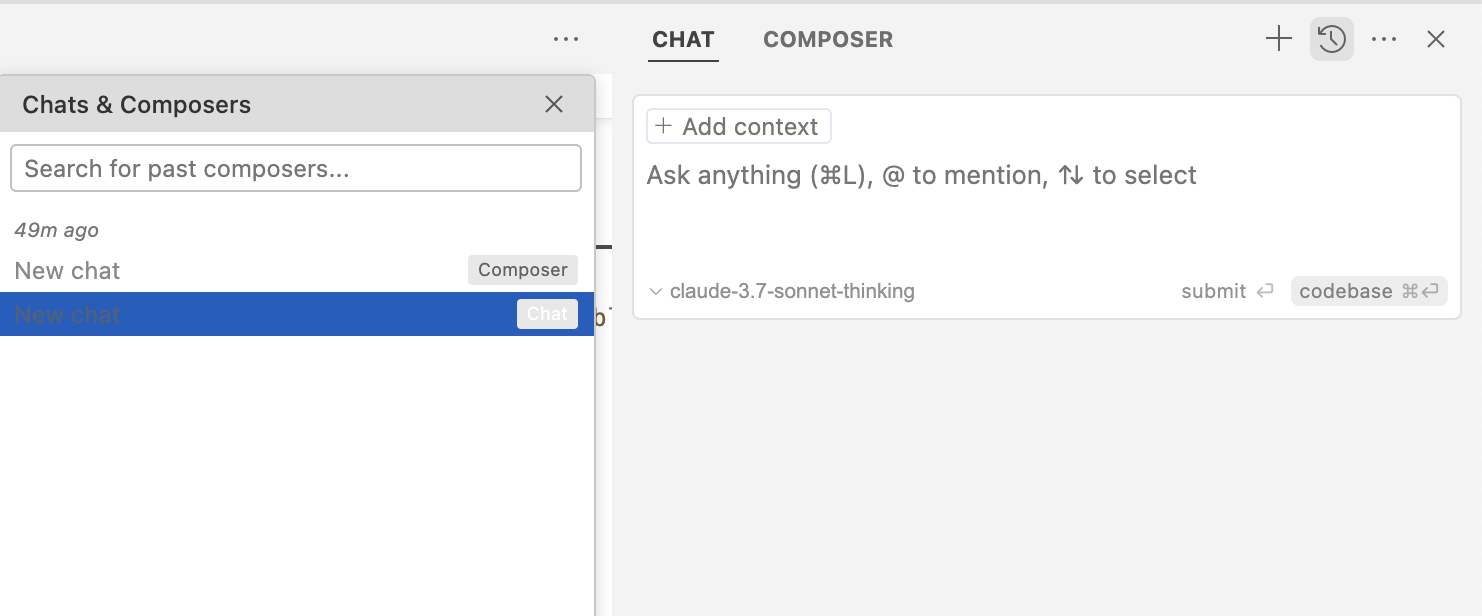Open the New chat Composer entry
The image size is (1482, 616).
click(x=68, y=270)
